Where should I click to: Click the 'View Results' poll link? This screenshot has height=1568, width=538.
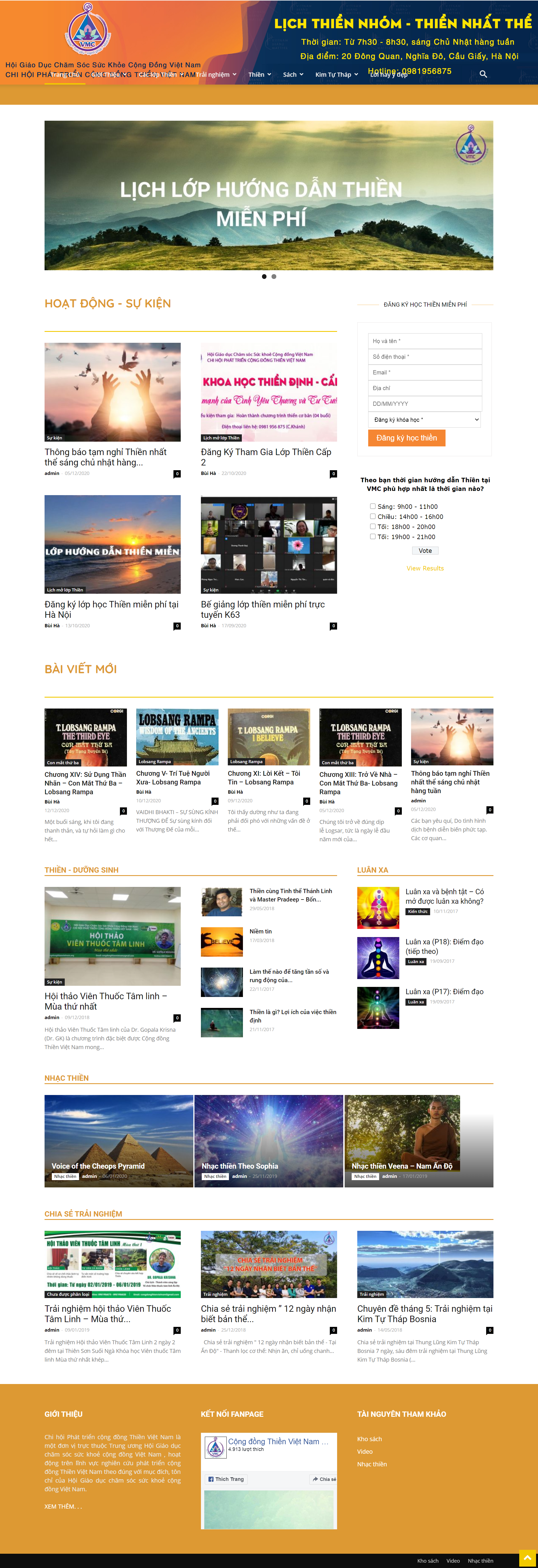click(425, 568)
